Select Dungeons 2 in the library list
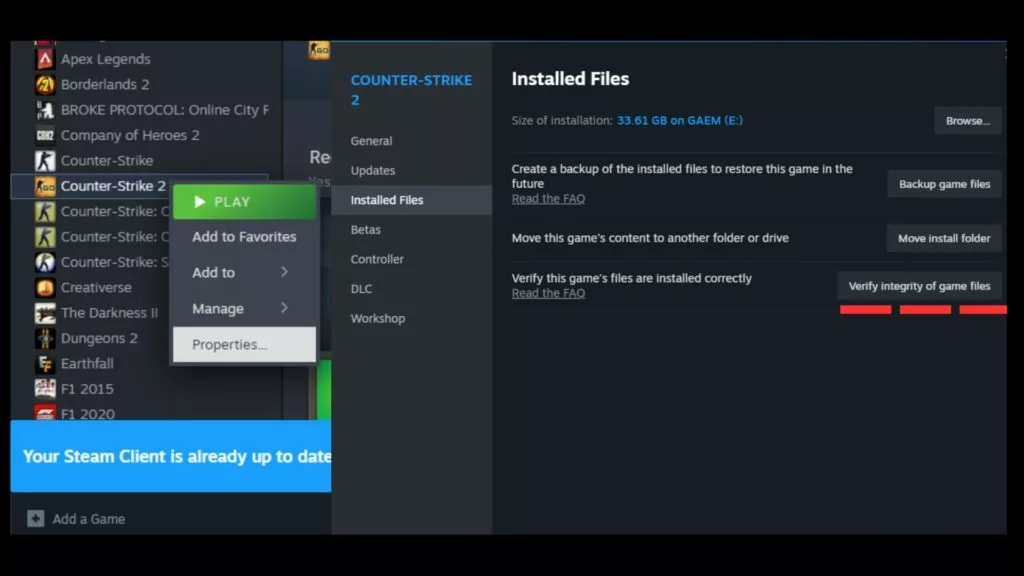This screenshot has height=576, width=1024. [99, 338]
